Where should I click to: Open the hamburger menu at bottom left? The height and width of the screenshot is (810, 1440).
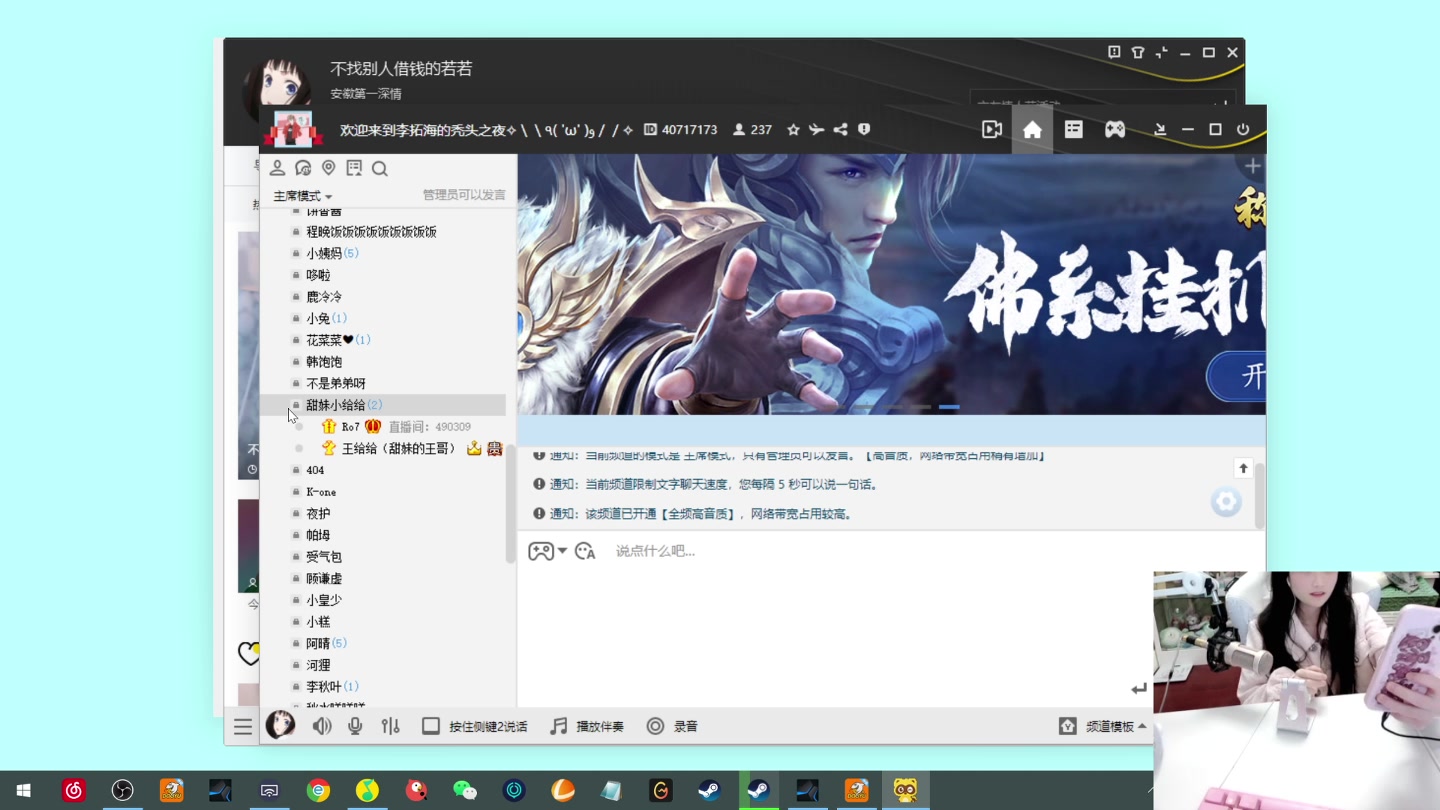(243, 726)
